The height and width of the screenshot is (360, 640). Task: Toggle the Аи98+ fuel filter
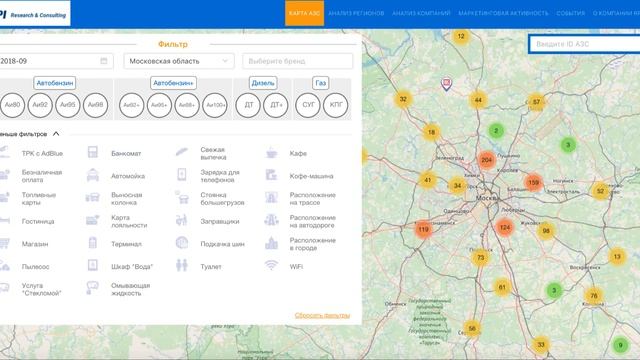click(x=187, y=105)
